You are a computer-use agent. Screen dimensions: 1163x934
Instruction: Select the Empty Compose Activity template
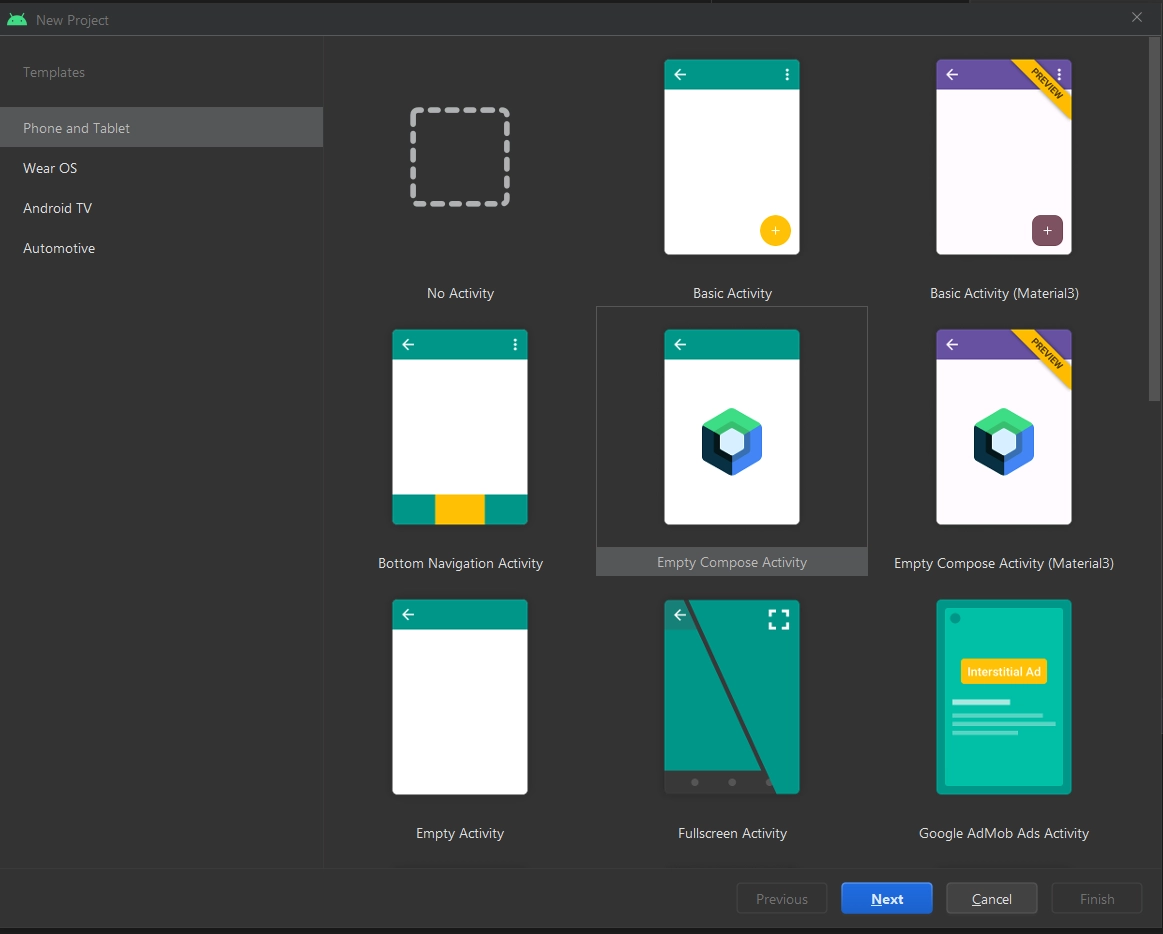tap(731, 427)
